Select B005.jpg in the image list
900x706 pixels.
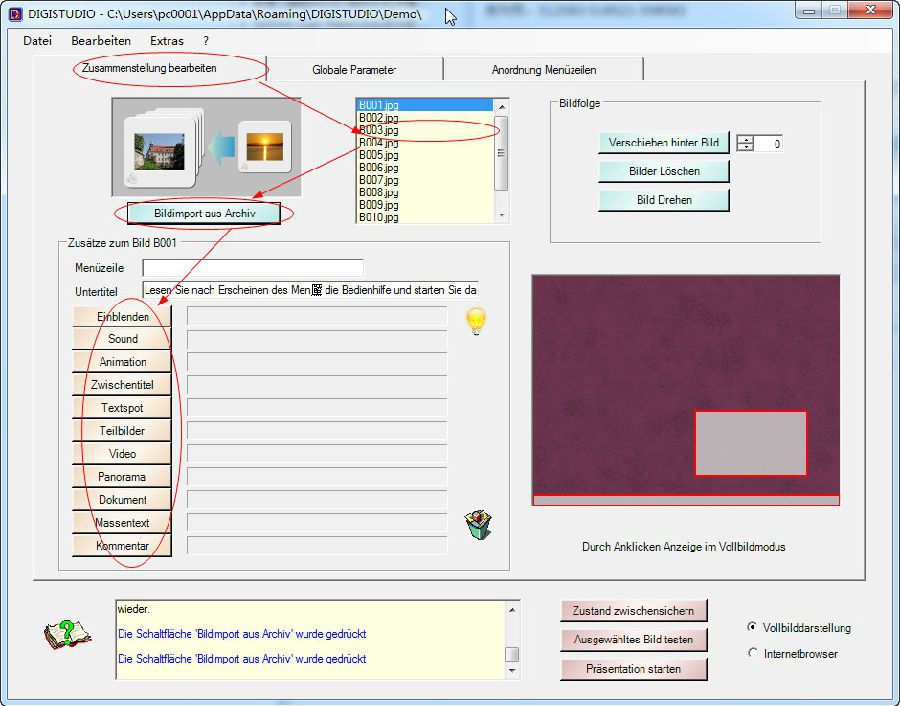425,155
